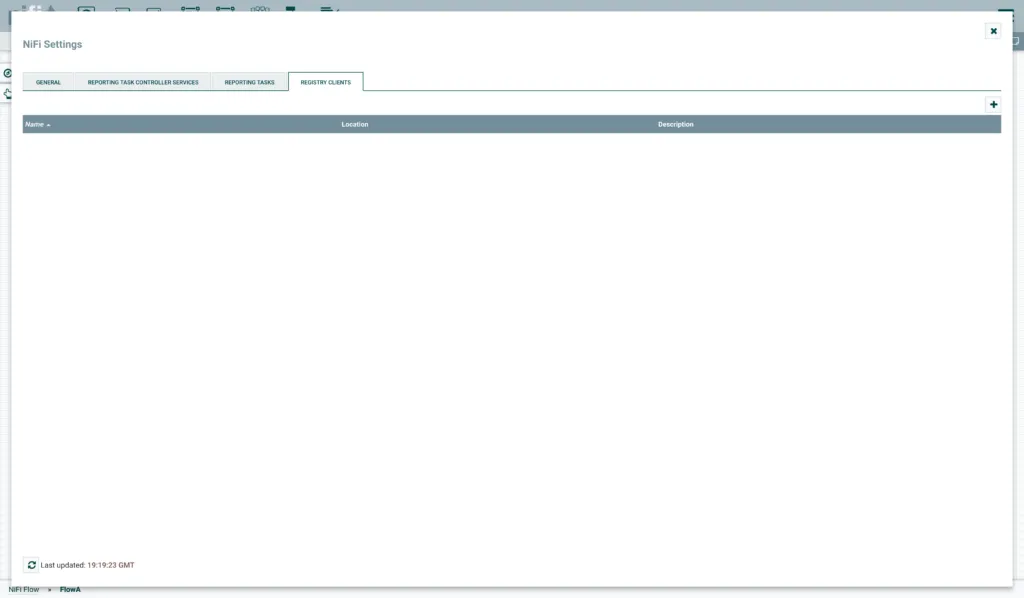Choose the Output Port toolbar icon
1024x598 pixels.
point(154,9)
